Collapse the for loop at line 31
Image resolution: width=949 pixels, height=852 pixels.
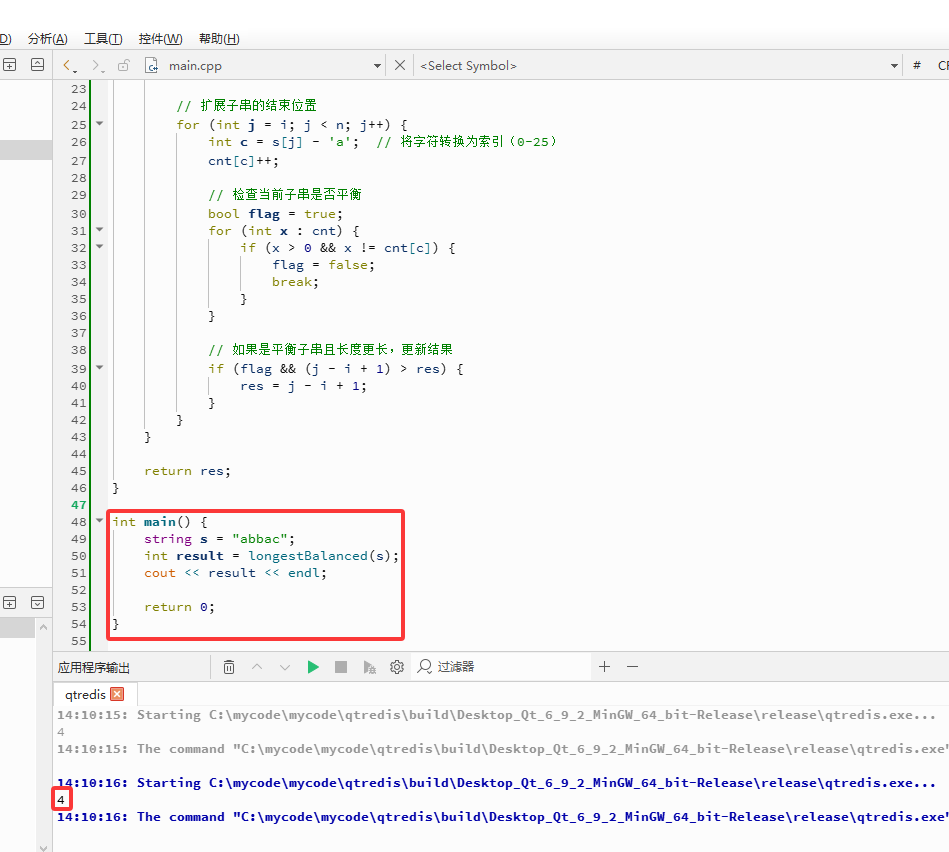(x=99, y=229)
